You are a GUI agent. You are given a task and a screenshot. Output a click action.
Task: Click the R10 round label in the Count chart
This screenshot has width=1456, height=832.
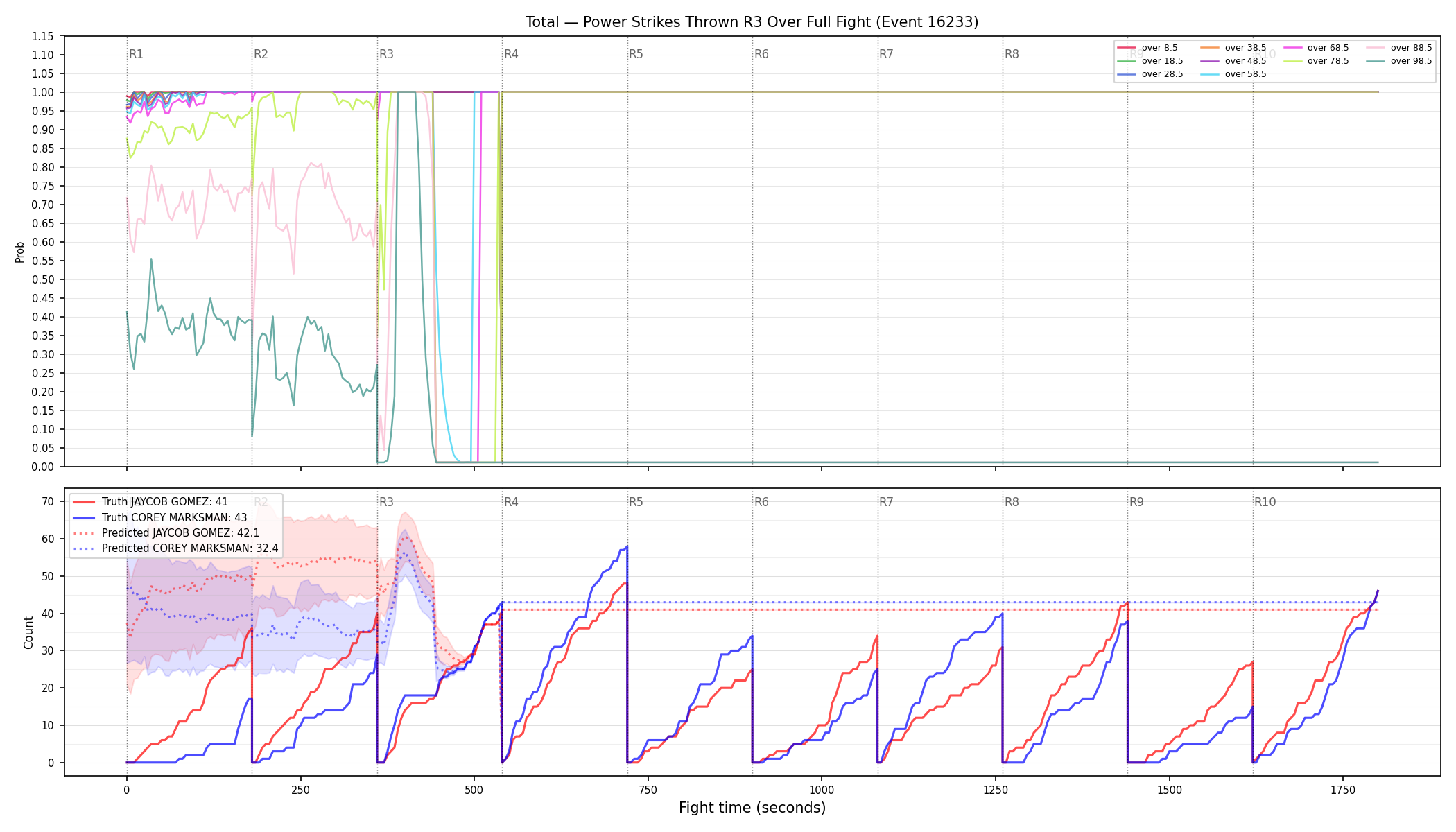(x=1265, y=502)
